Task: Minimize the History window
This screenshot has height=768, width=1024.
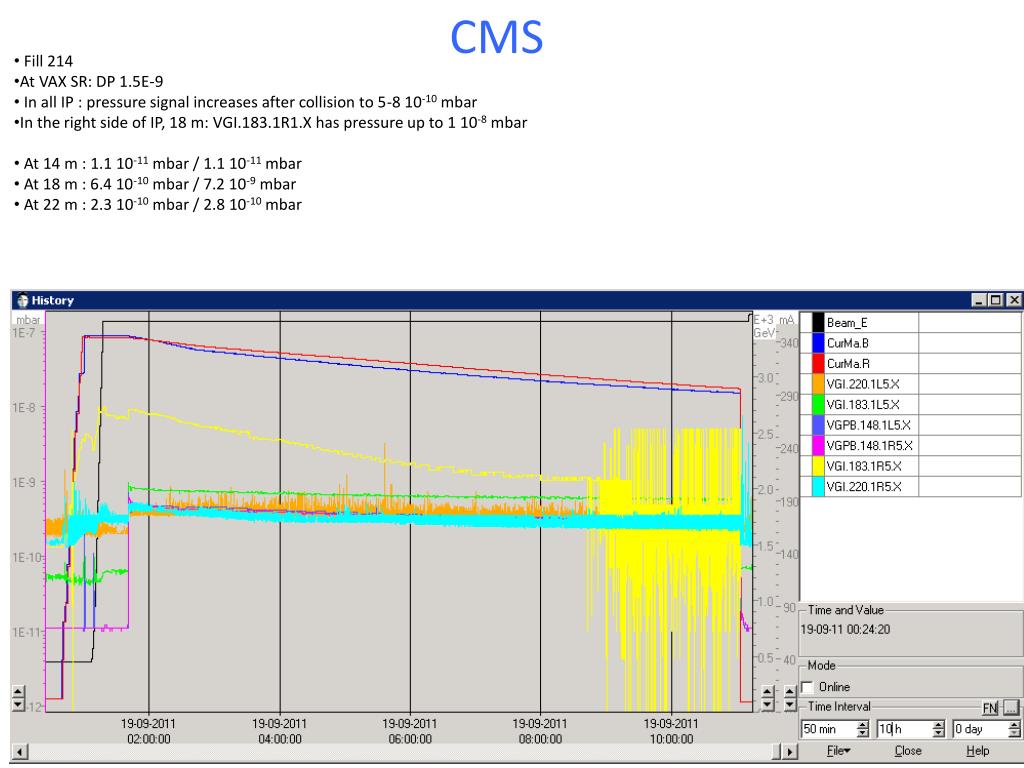Action: point(978,300)
